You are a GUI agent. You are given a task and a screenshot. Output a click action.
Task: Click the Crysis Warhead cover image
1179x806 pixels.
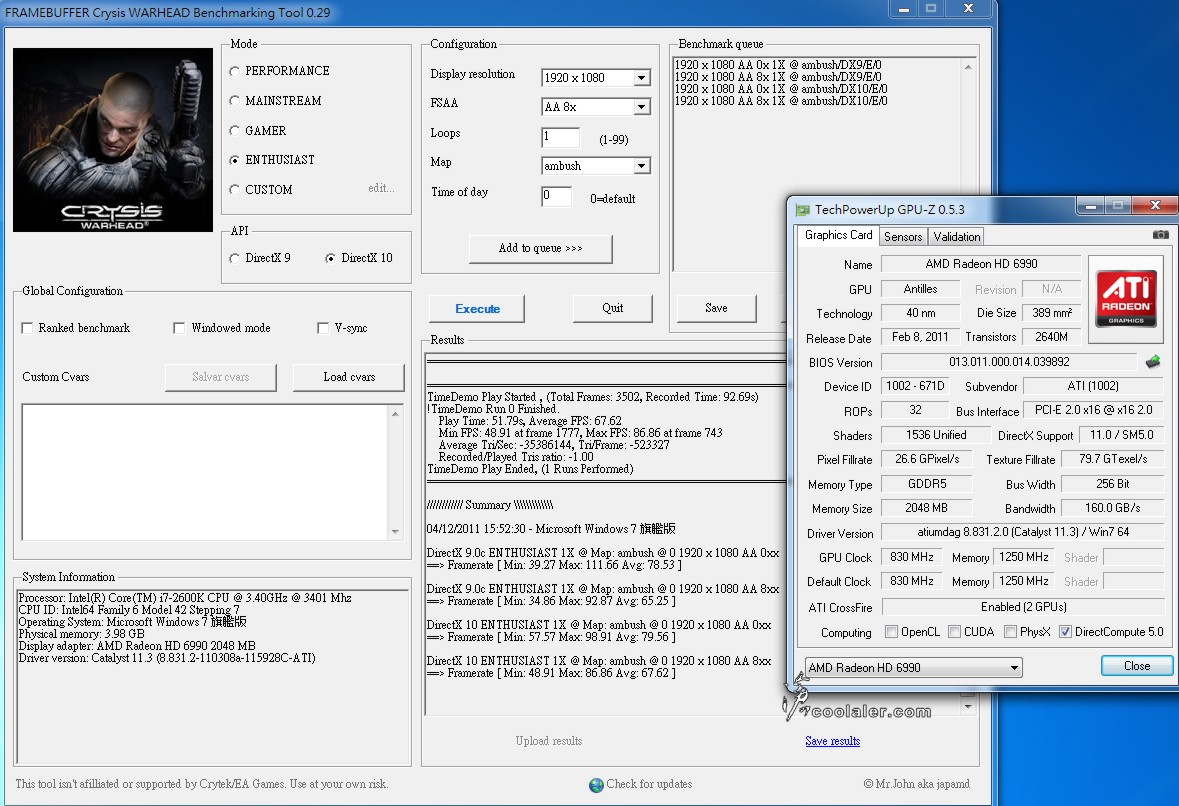(x=113, y=140)
